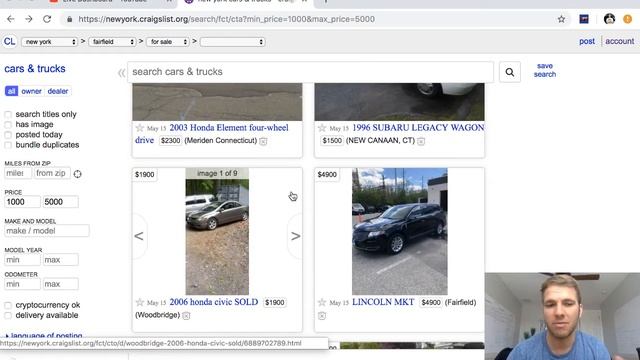Open the 2006 honda civic SOLD listing
Viewport: 640px width, 360px height.
214,302
